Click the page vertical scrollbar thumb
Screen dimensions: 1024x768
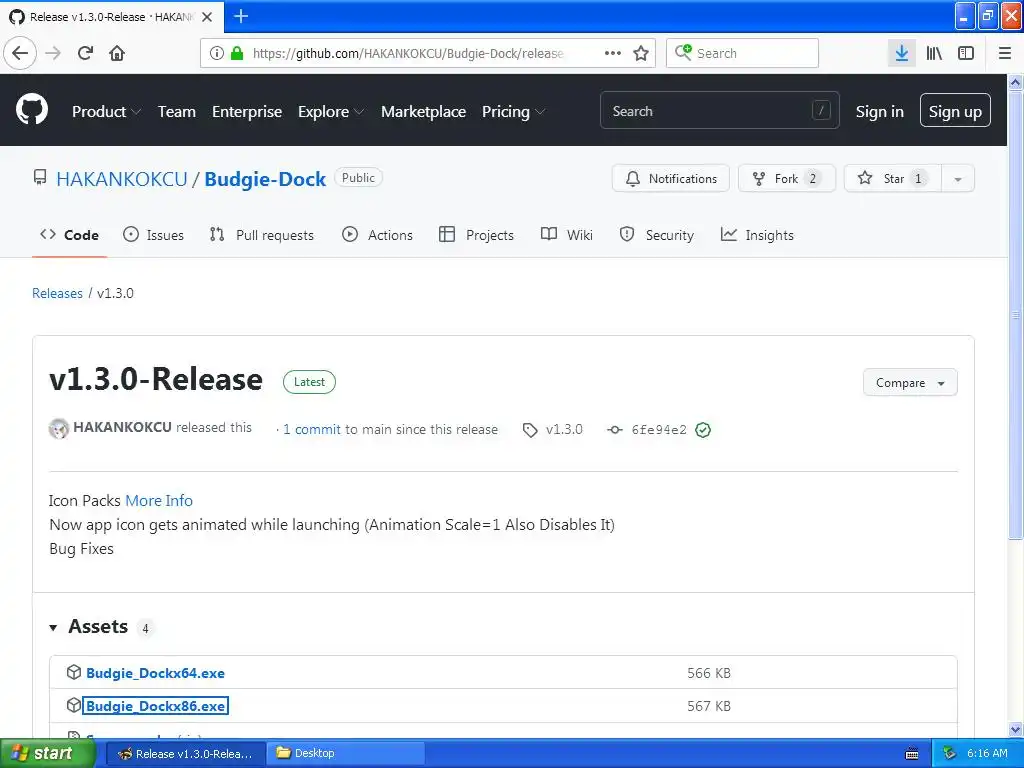[1016, 315]
